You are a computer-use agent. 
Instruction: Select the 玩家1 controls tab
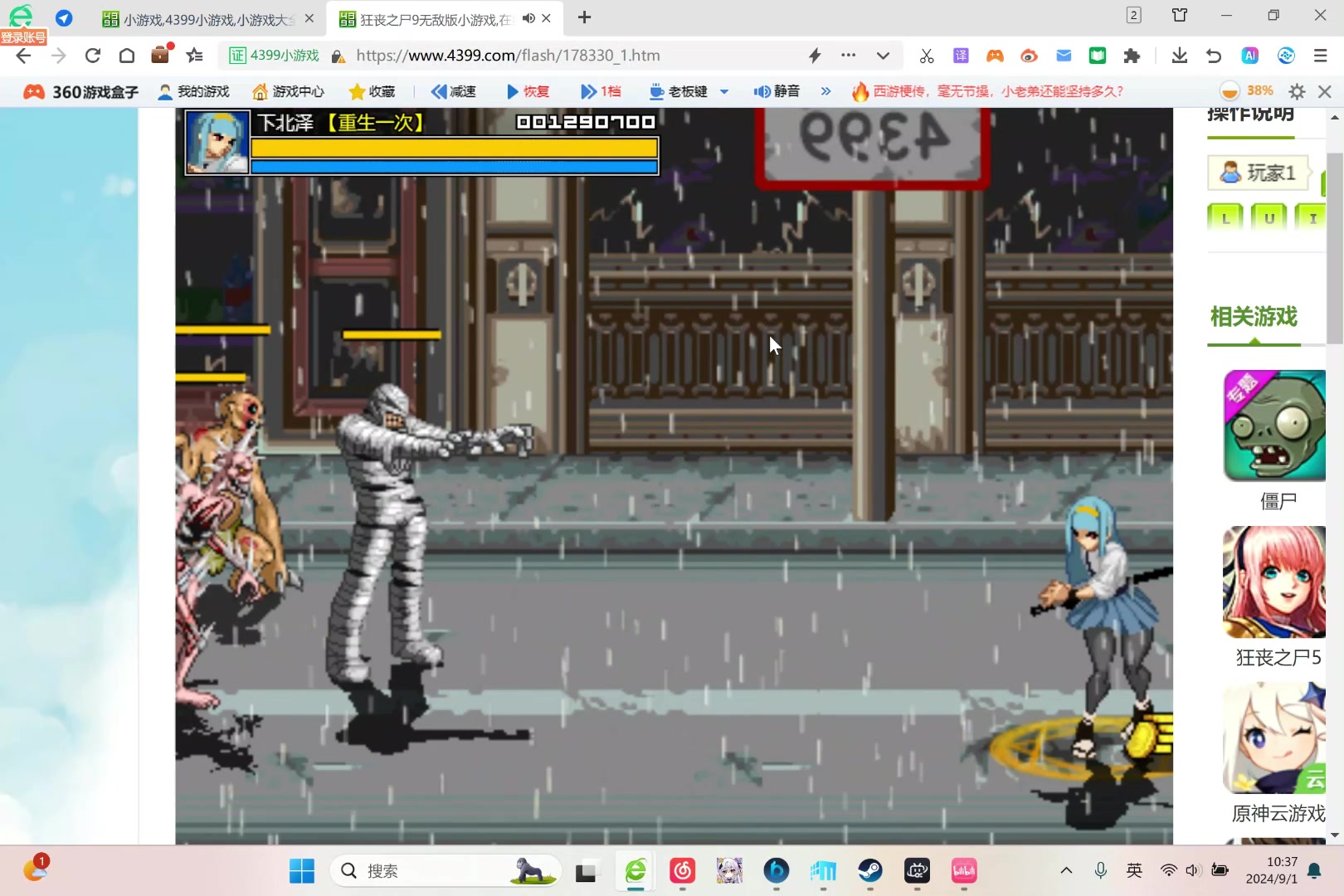tap(1259, 173)
